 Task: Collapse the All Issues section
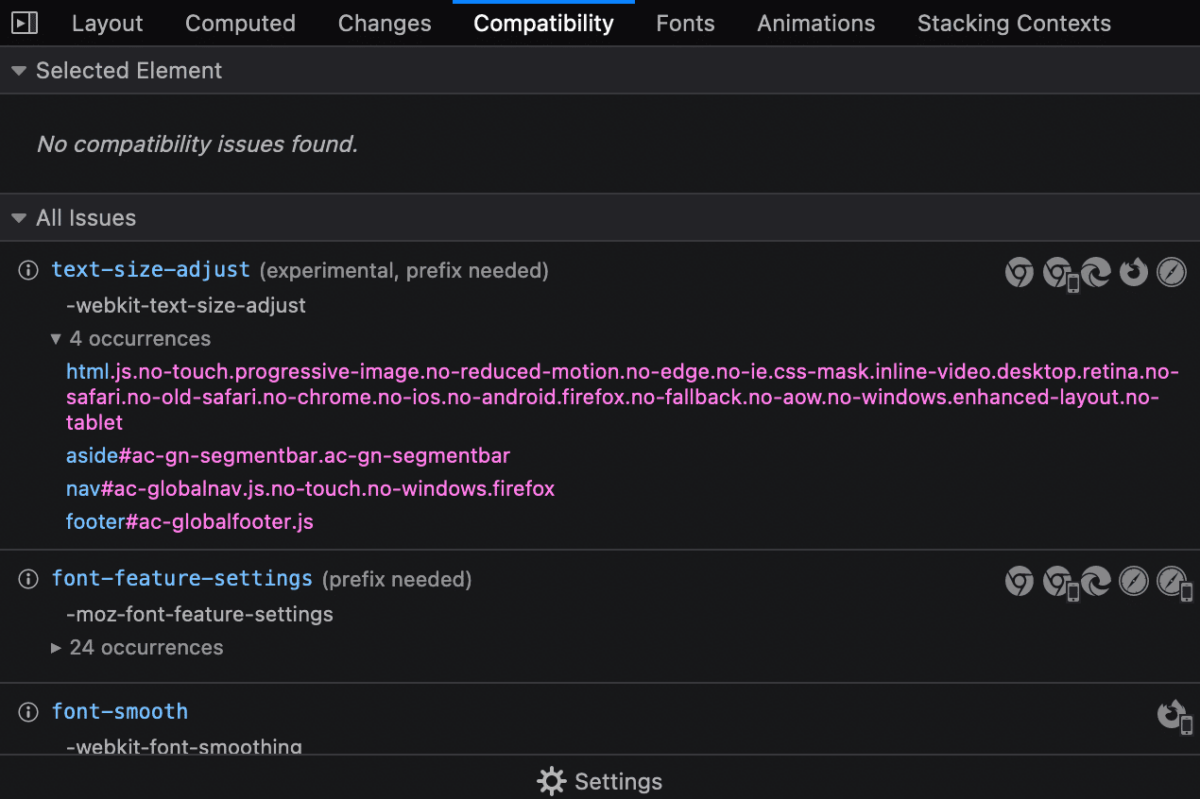(x=18, y=217)
